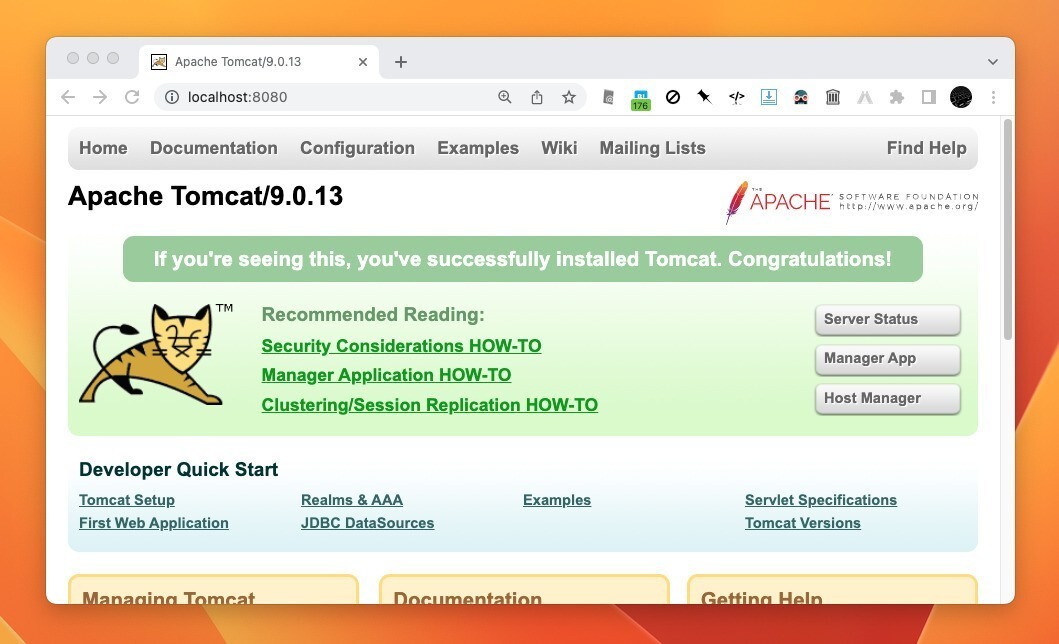Open Examples in Tomcat navigation bar

pyautogui.click(x=478, y=148)
